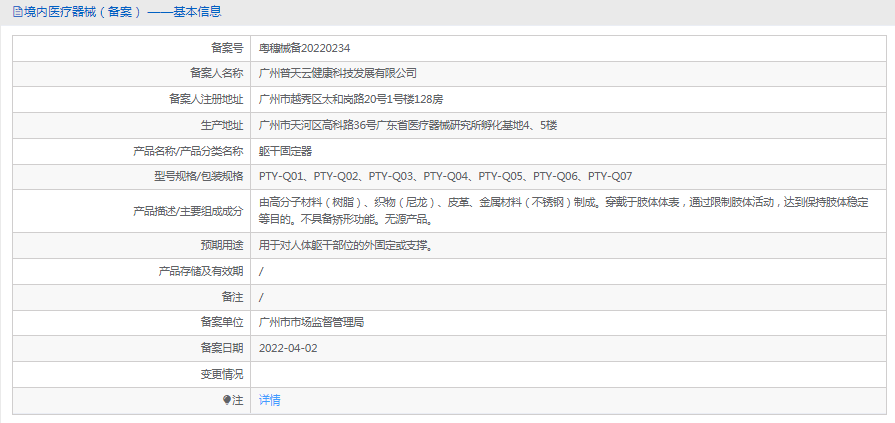Image resolution: width=895 pixels, height=423 pixels.
Task: Click the 预期用途 label
Action: [x=221, y=246]
